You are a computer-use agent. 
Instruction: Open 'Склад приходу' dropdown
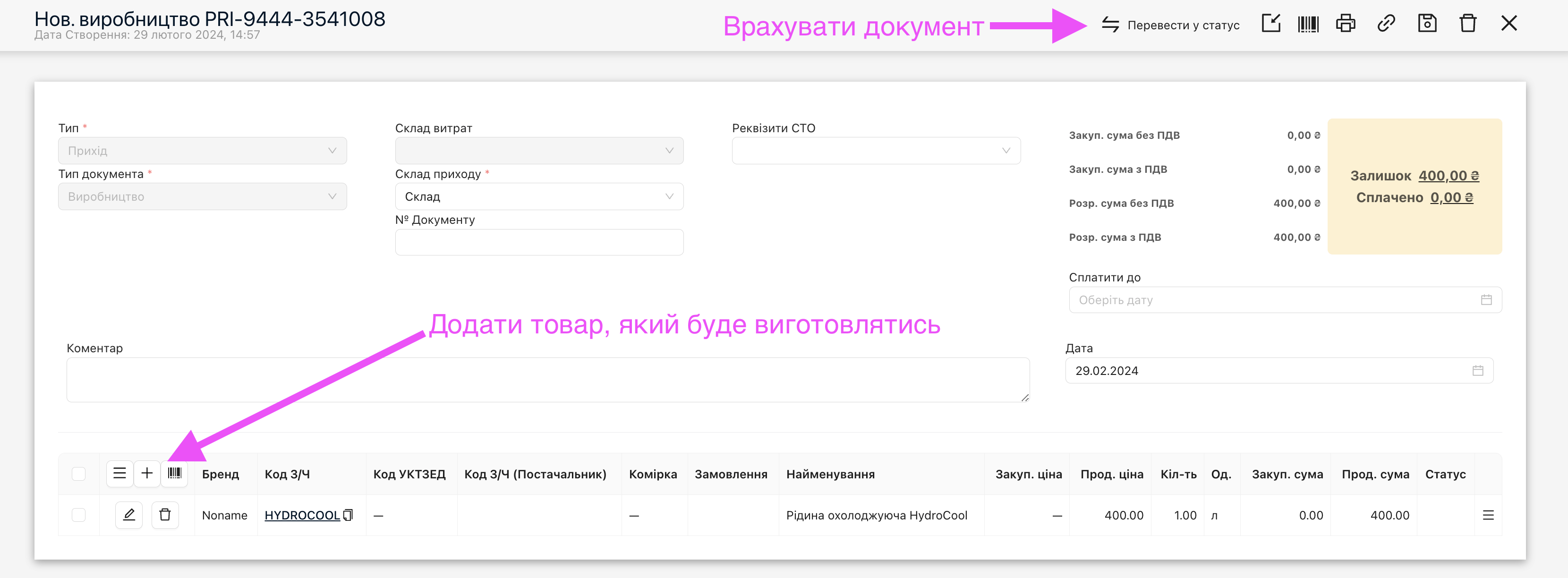539,196
